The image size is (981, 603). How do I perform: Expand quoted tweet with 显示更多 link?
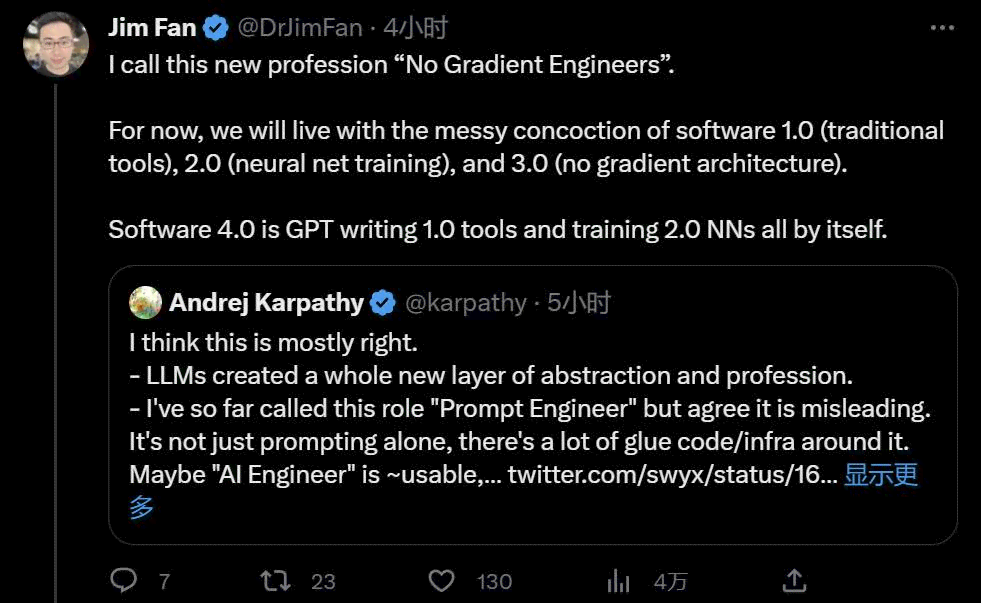(x=881, y=475)
